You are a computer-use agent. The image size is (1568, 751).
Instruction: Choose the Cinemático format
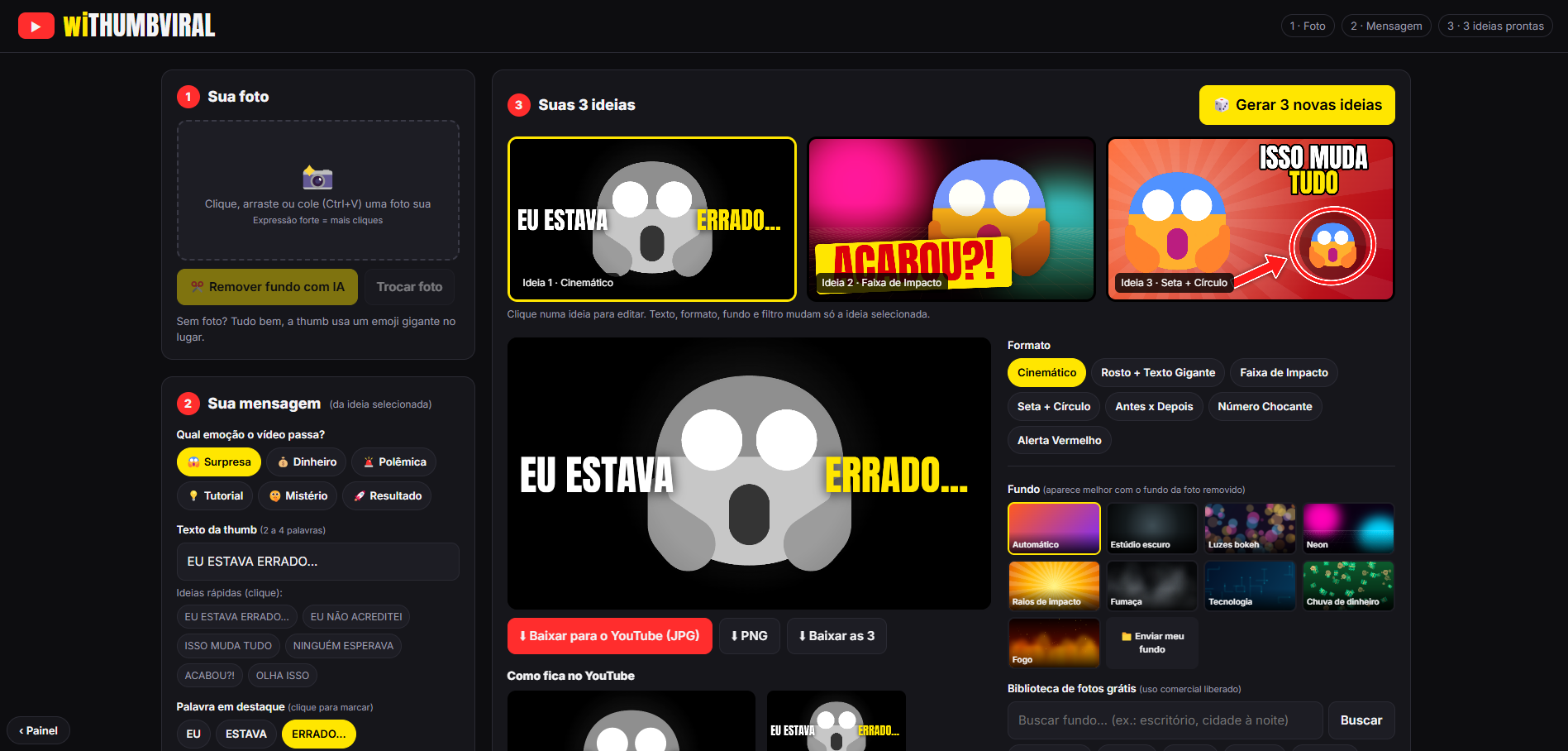coord(1046,372)
